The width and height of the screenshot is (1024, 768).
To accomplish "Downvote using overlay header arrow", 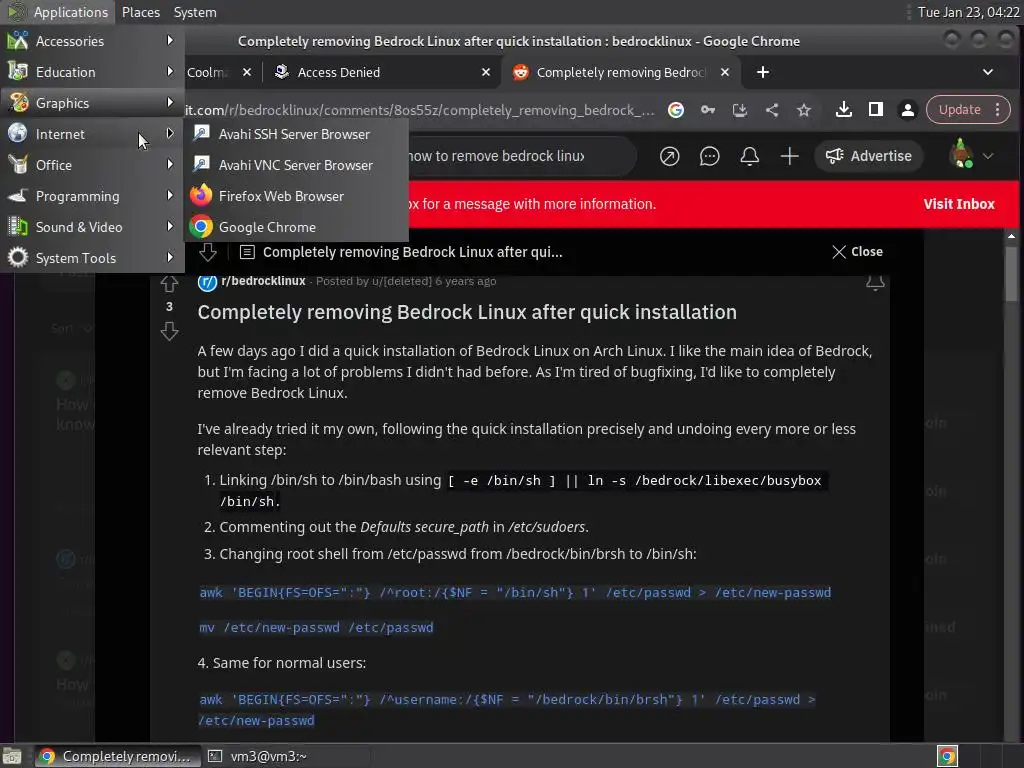I will pyautogui.click(x=208, y=252).
